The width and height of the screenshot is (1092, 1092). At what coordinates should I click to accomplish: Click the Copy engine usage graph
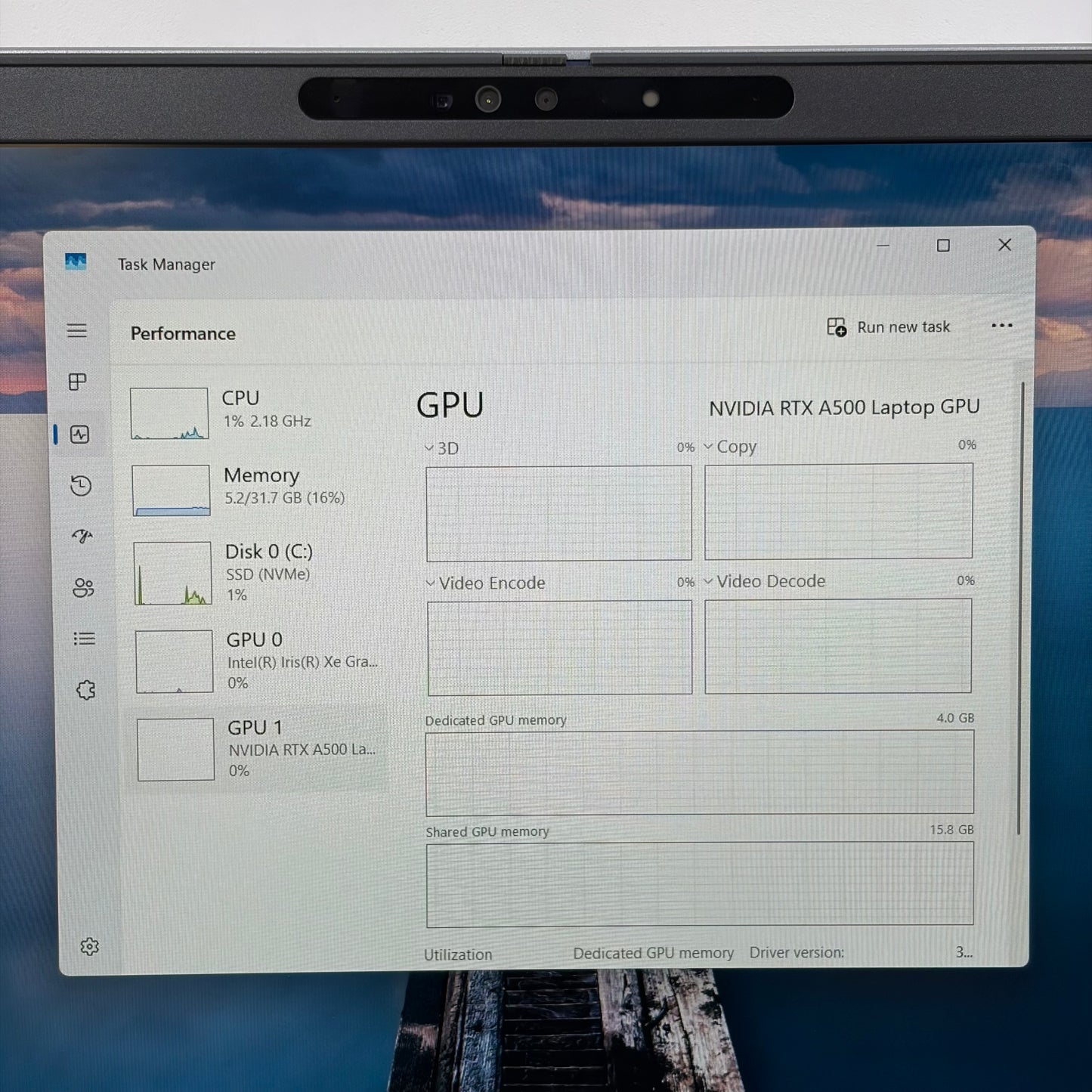point(839,511)
